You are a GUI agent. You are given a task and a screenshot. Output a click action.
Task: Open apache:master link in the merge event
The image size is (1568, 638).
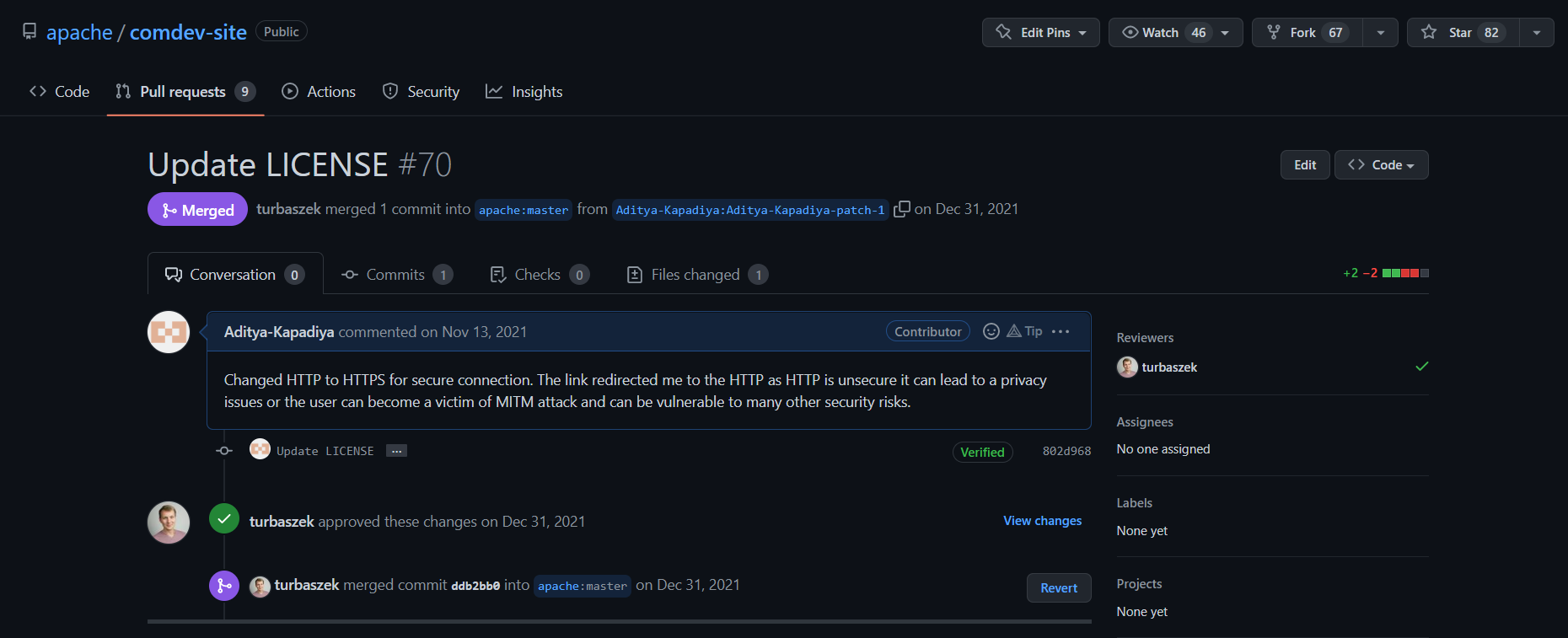[583, 586]
